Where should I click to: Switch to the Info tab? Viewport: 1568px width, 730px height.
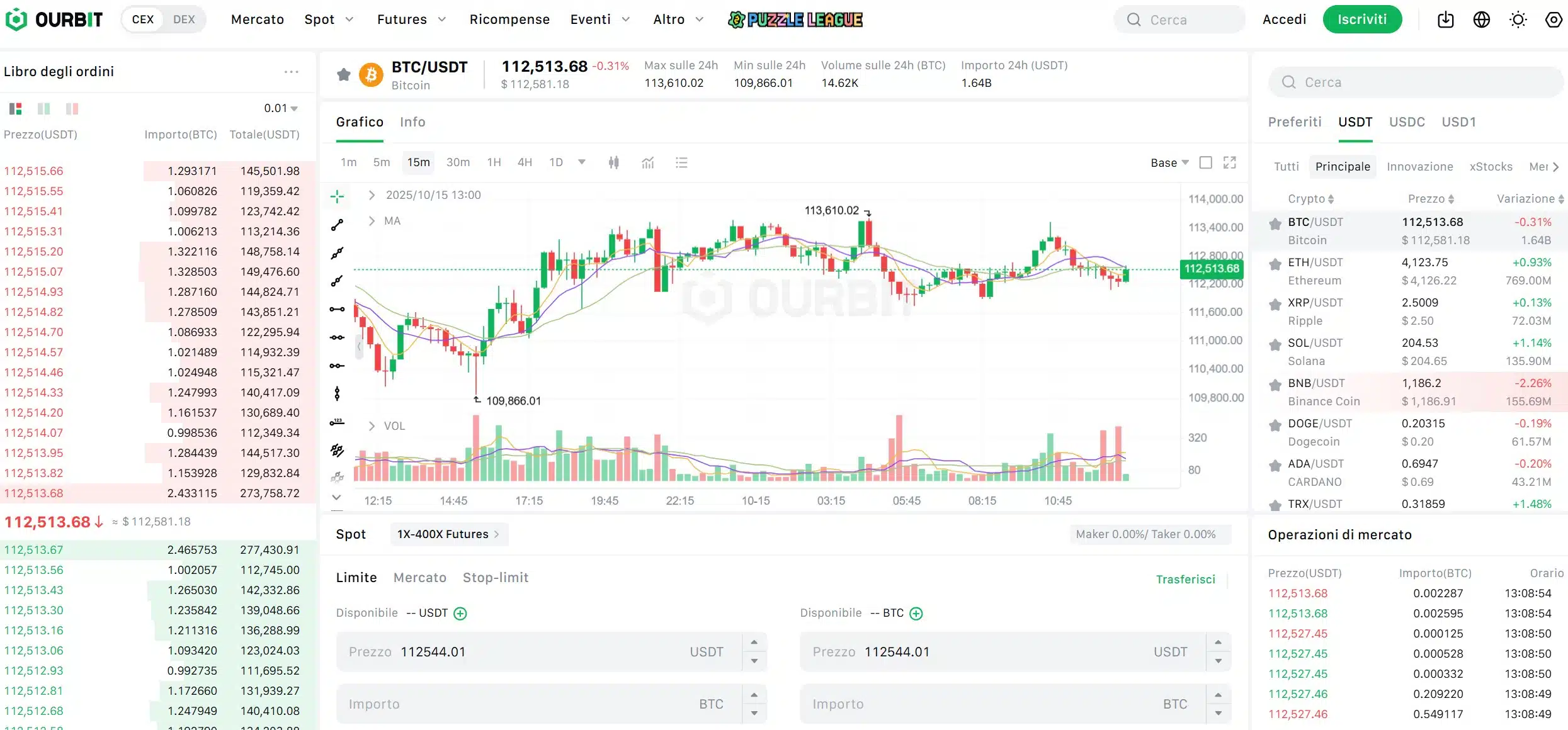[412, 121]
